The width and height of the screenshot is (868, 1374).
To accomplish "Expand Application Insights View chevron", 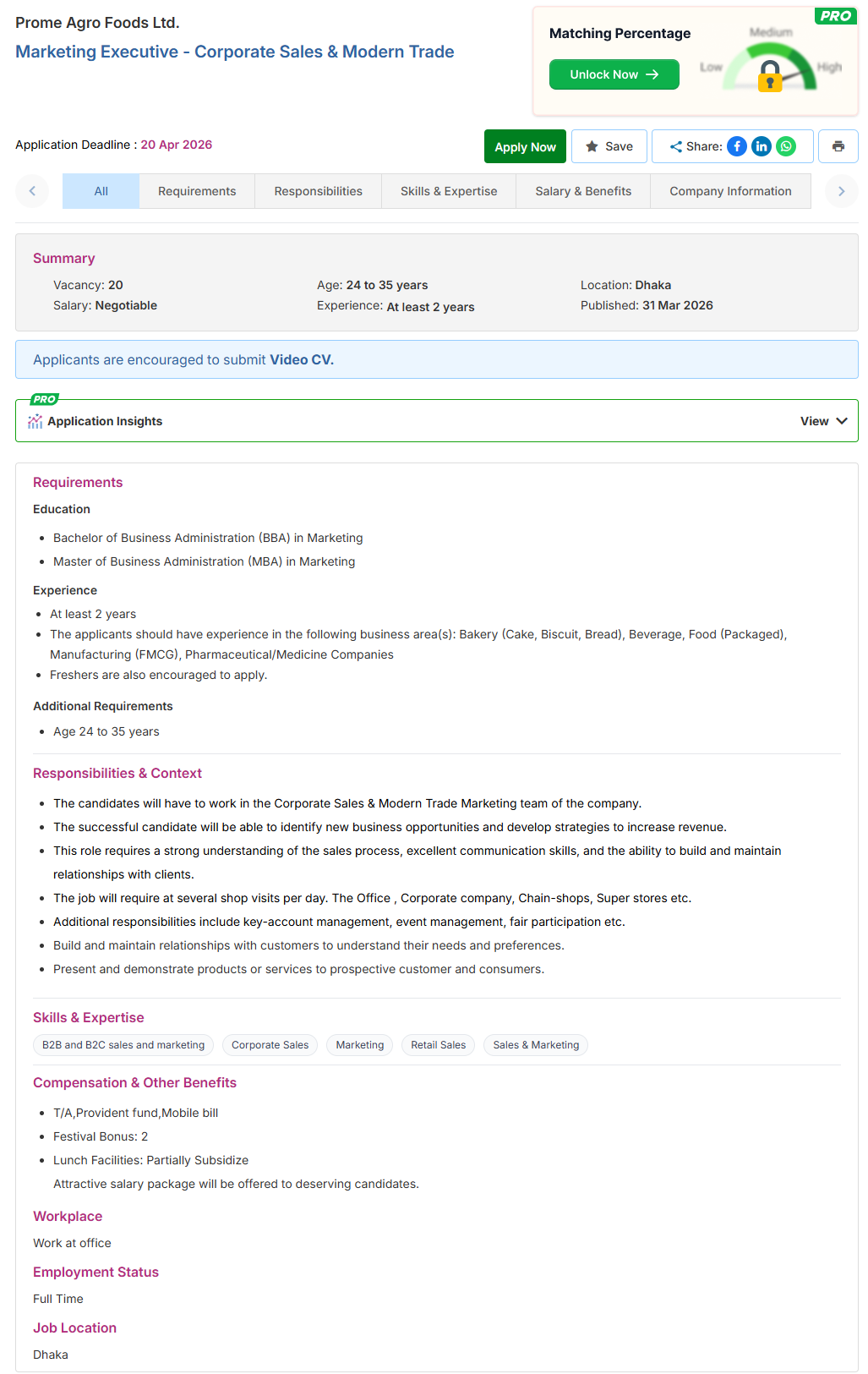I will point(841,421).
